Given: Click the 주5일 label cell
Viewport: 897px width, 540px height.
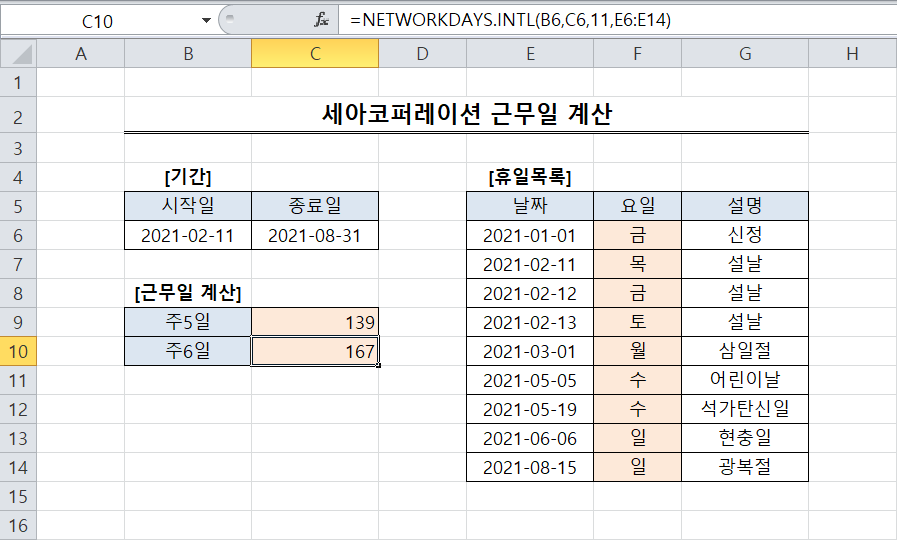Looking at the screenshot, I should click(188, 322).
